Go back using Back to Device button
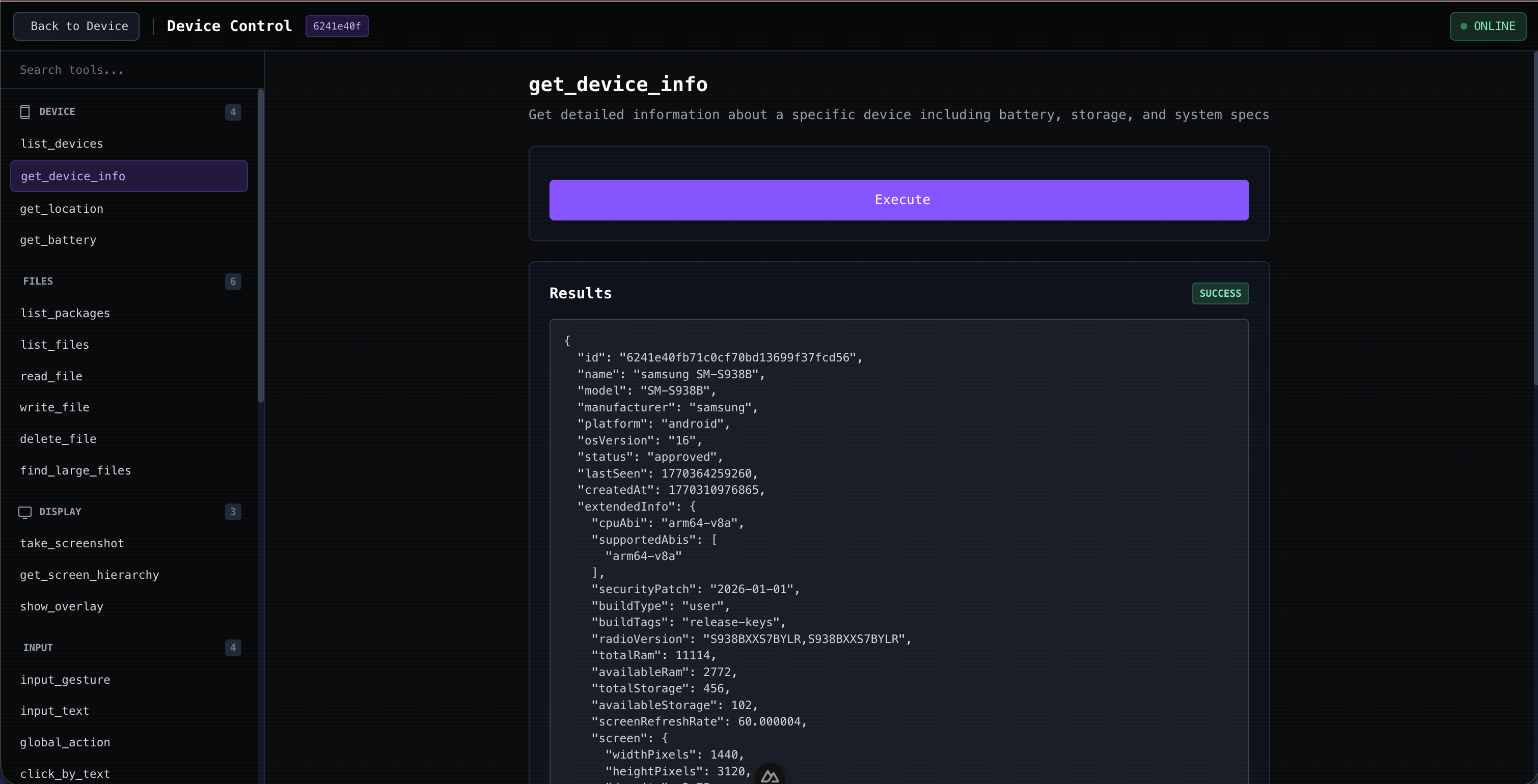 pos(76,26)
